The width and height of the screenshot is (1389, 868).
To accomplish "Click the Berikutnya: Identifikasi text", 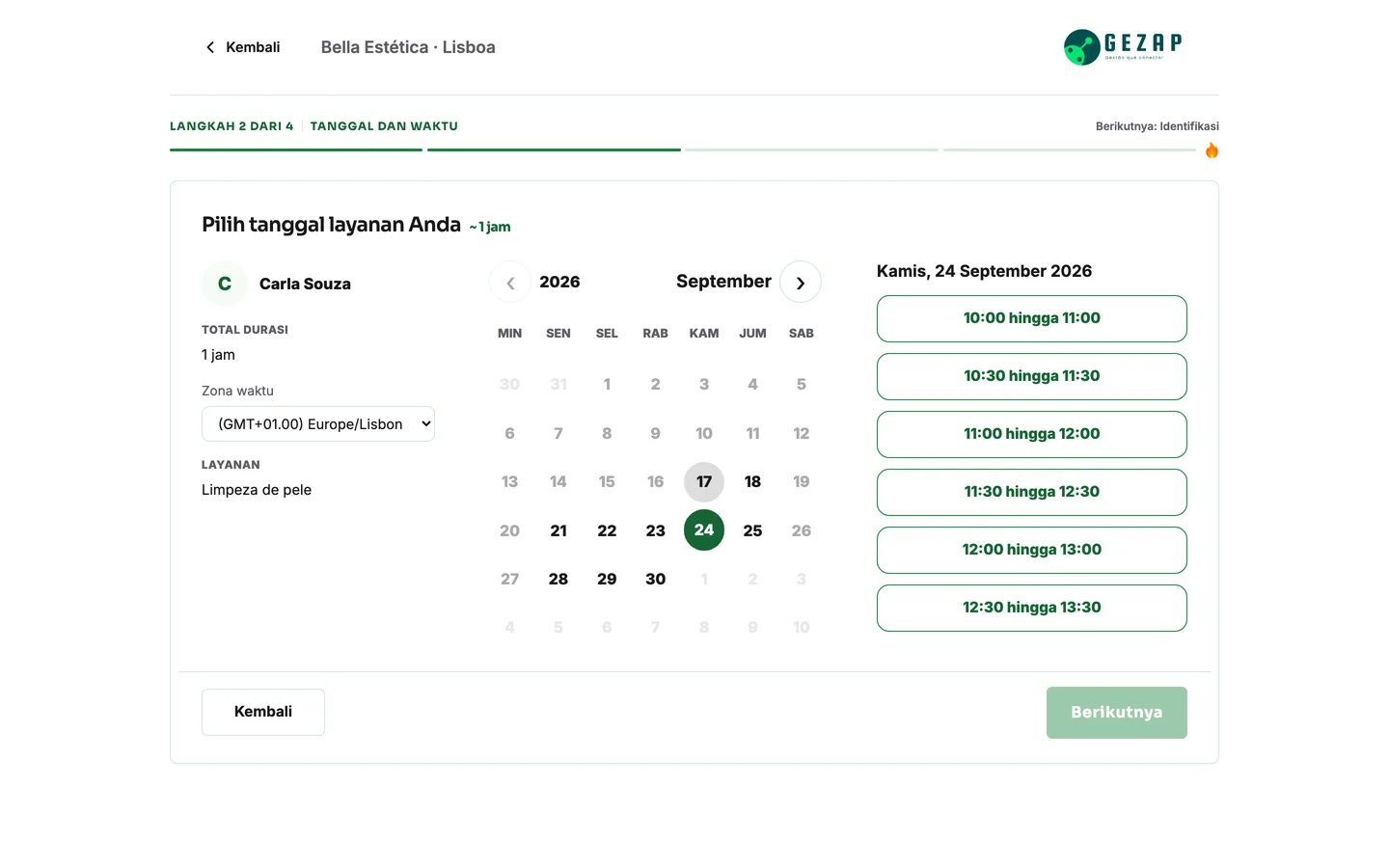I will point(1157,126).
